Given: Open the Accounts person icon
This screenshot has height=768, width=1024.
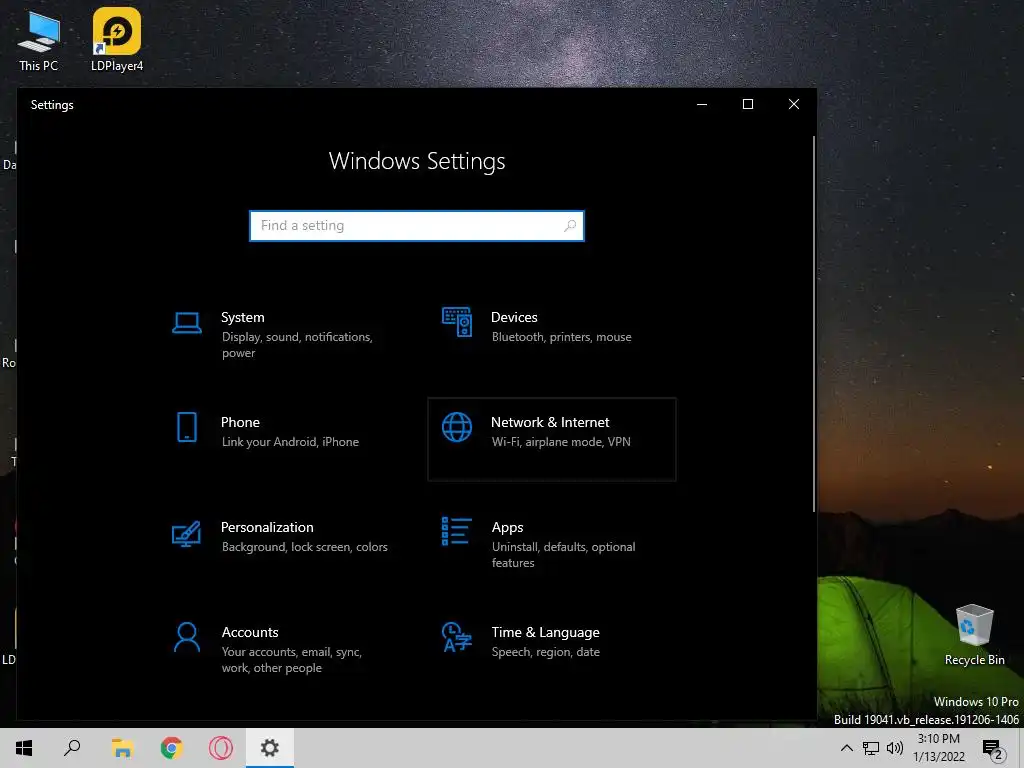Looking at the screenshot, I should (x=187, y=637).
